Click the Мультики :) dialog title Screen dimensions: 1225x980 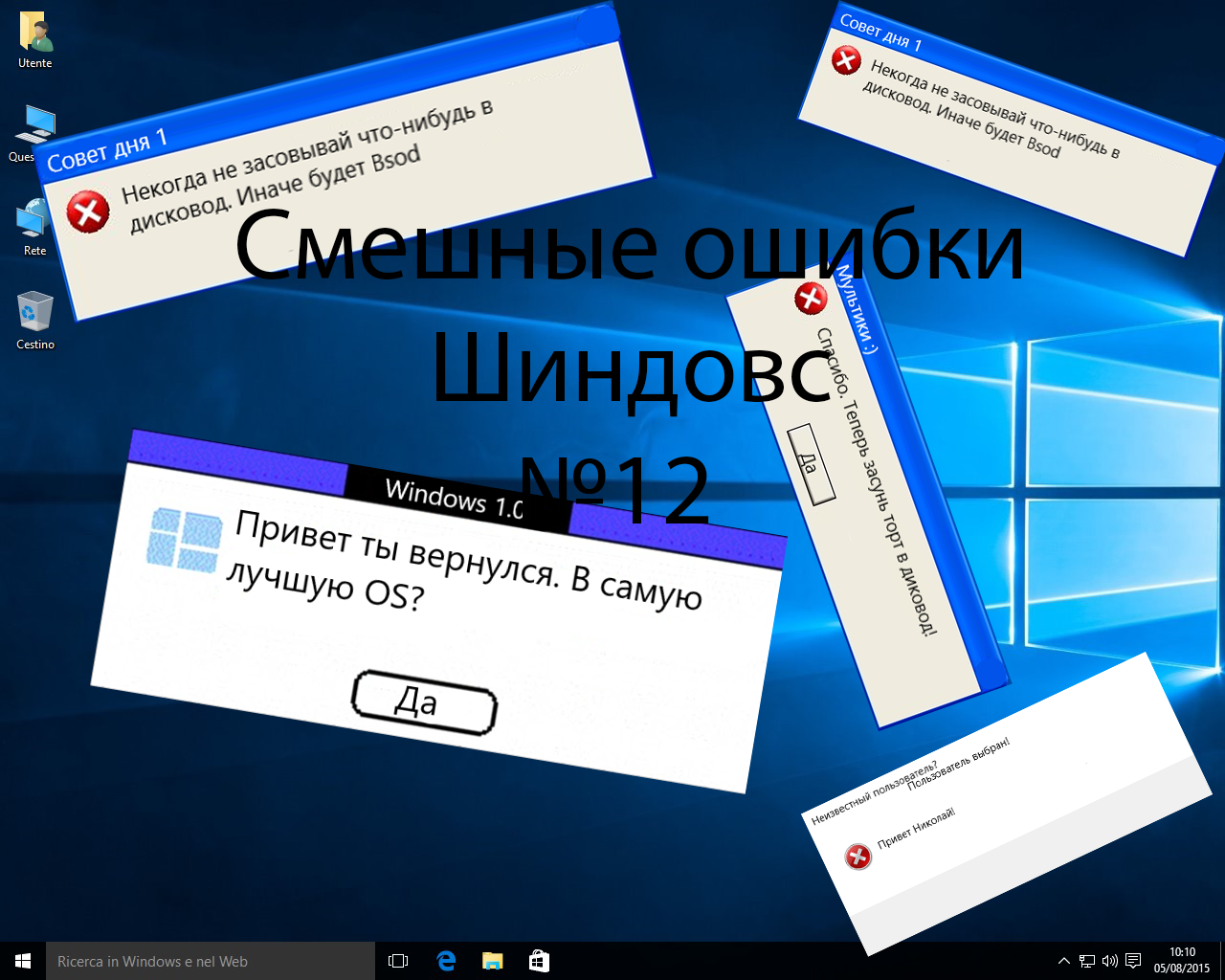pos(856,309)
